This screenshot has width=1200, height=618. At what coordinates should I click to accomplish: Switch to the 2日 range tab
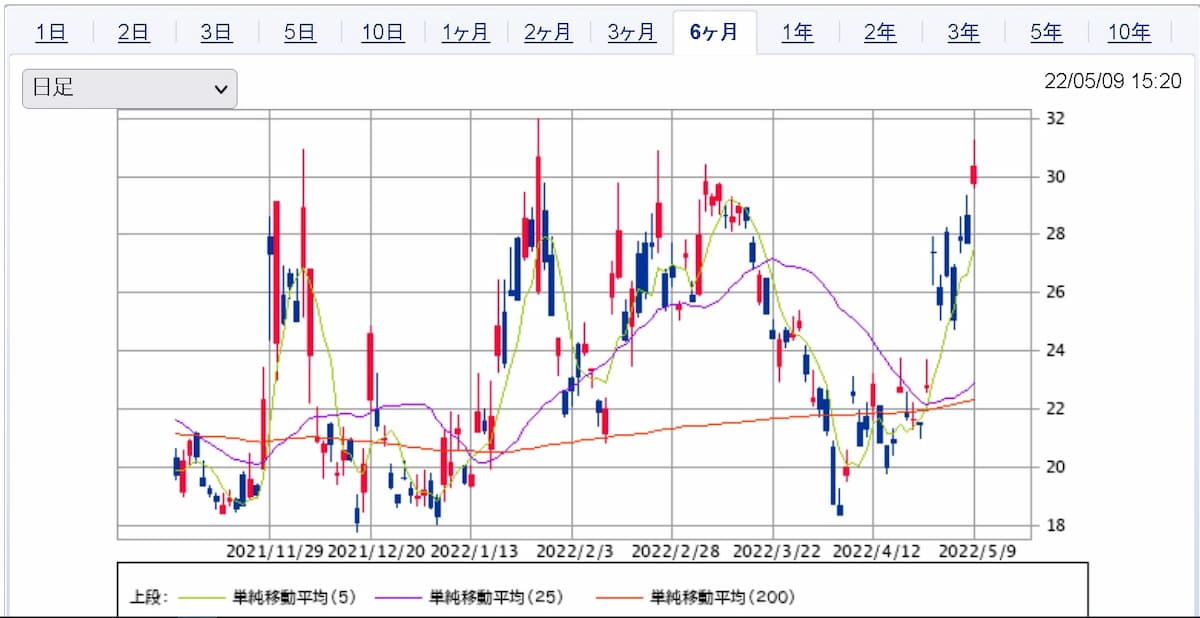tap(133, 32)
